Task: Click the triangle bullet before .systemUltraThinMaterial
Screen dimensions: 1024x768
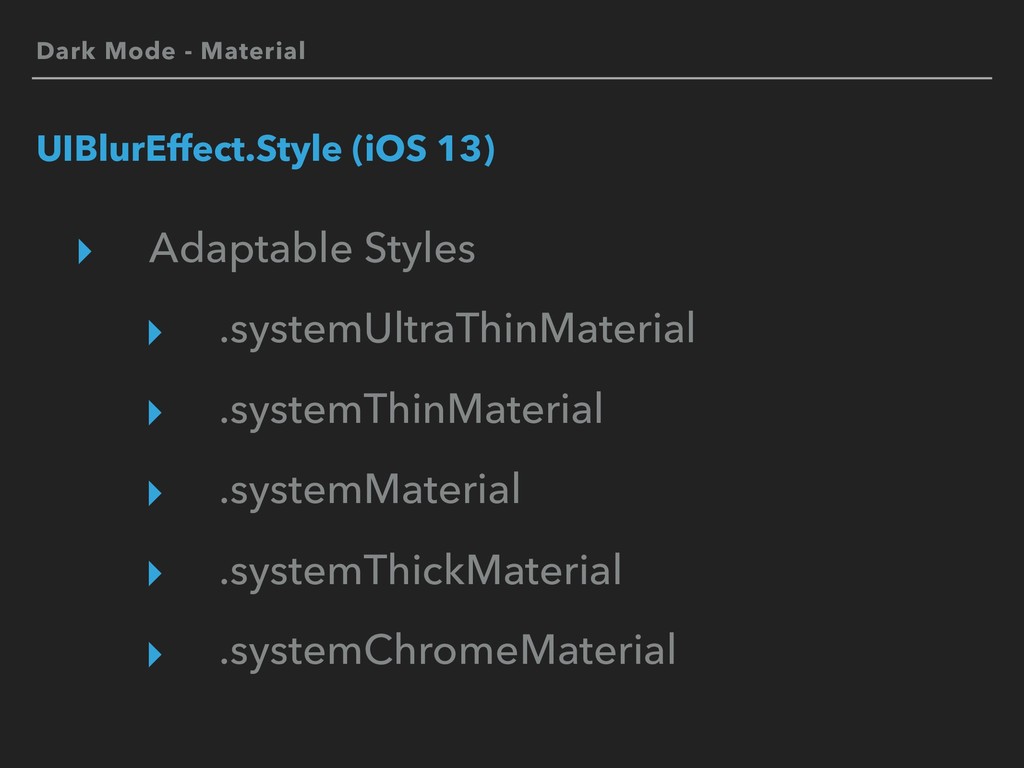Action: [155, 332]
